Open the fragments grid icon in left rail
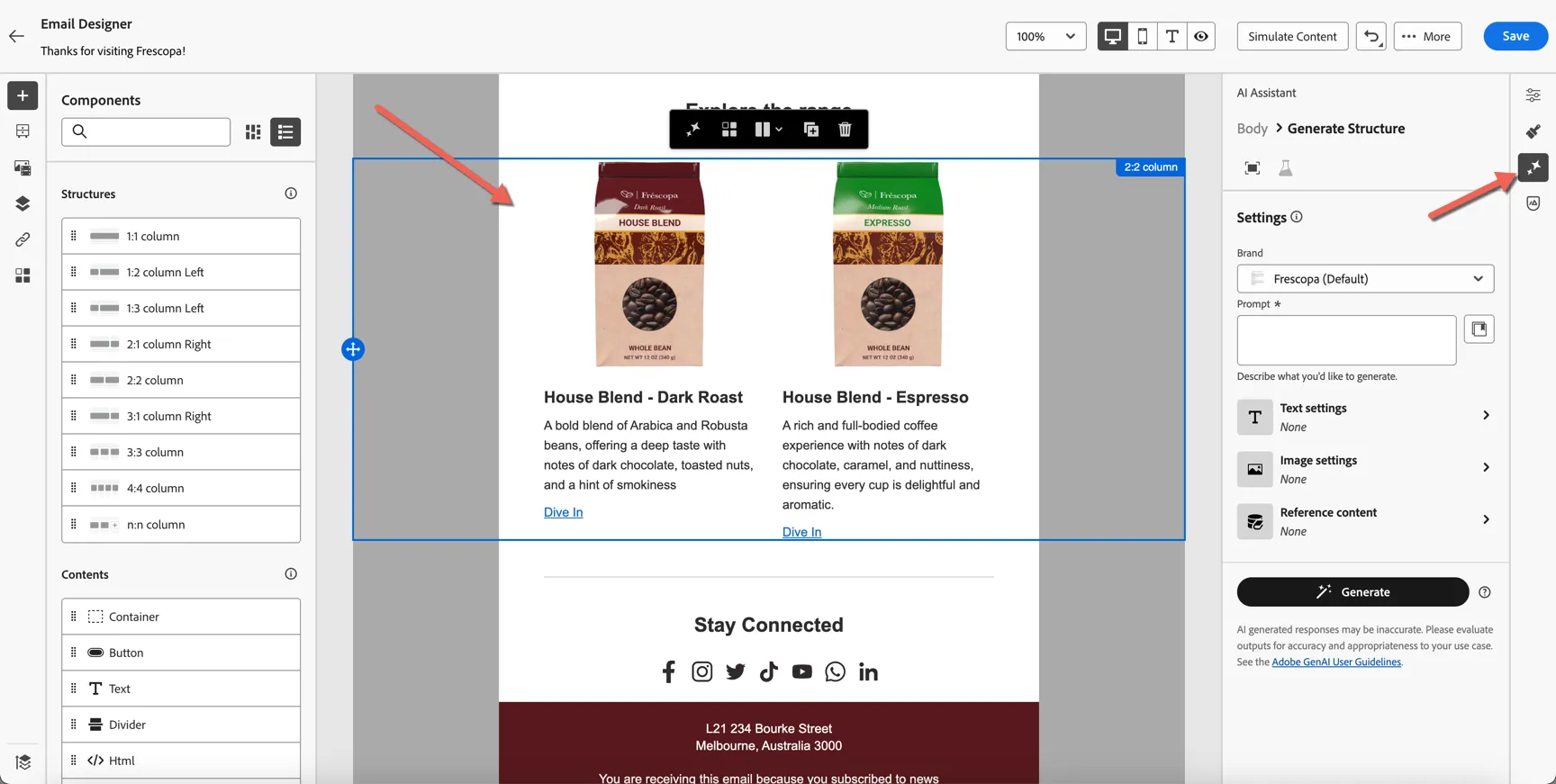The width and height of the screenshot is (1556, 784). [23, 275]
